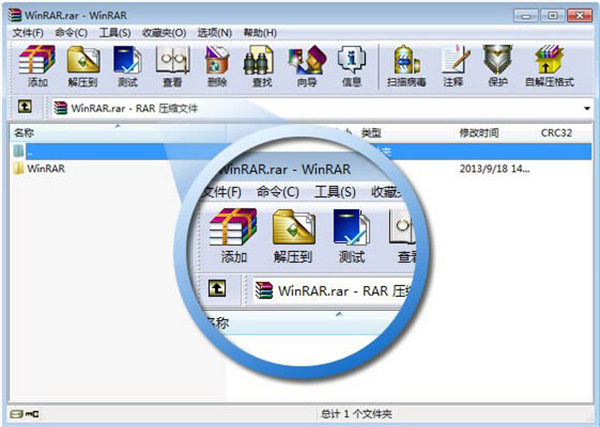Open the 工具(S) menu
600x427 pixels.
pos(115,33)
